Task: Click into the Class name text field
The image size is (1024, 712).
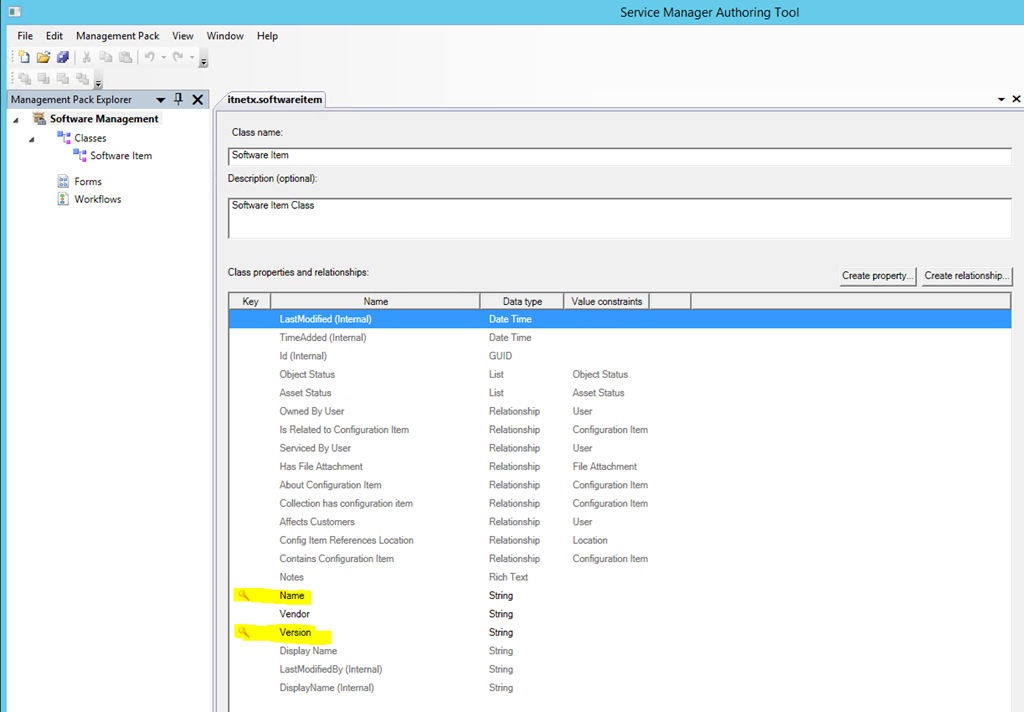Action: [619, 156]
